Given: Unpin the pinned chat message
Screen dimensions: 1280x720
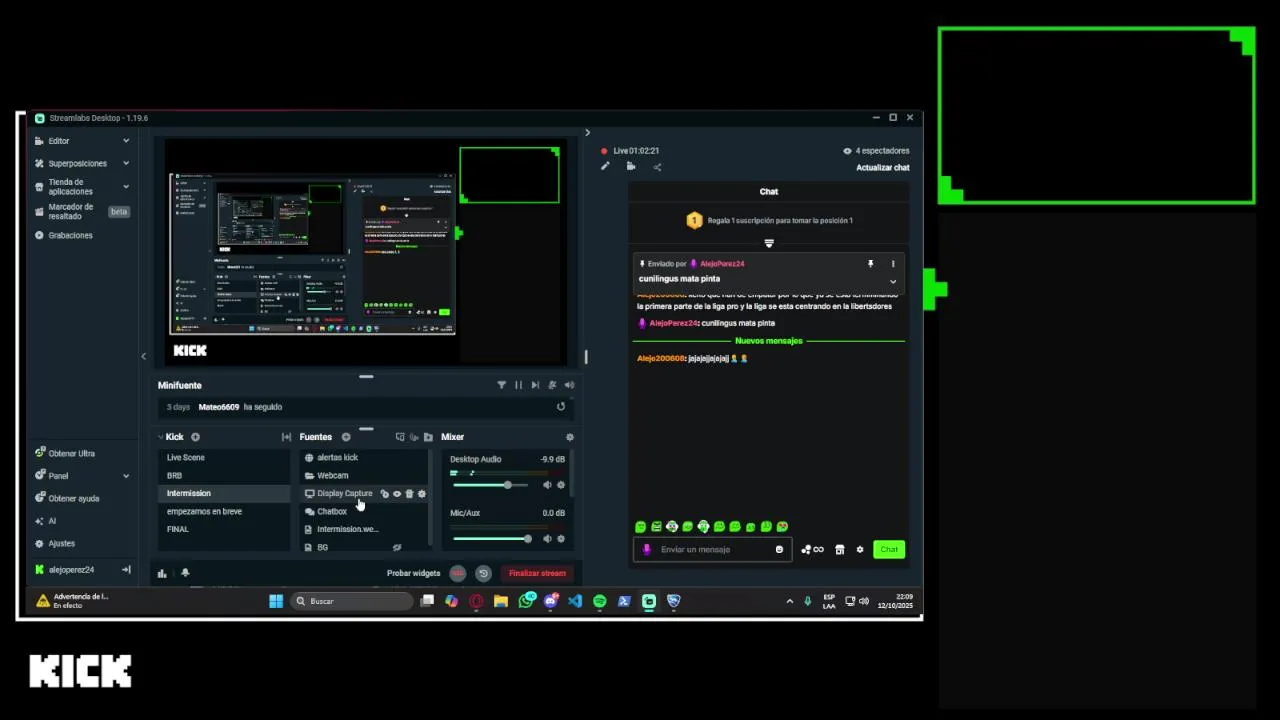Looking at the screenshot, I should [870, 264].
